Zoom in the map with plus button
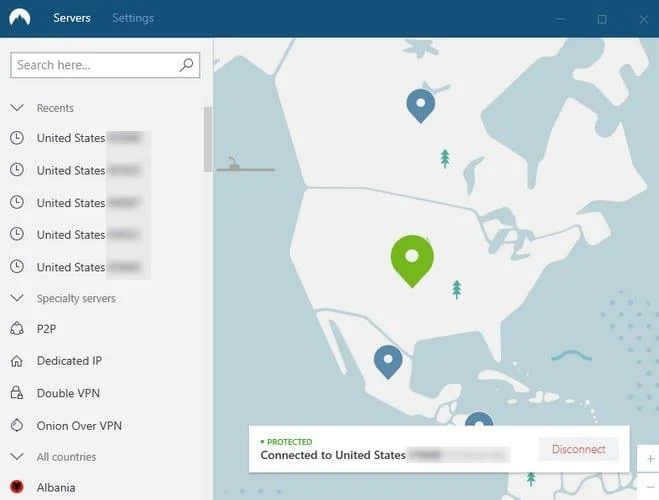The height and width of the screenshot is (500, 659). (x=650, y=459)
